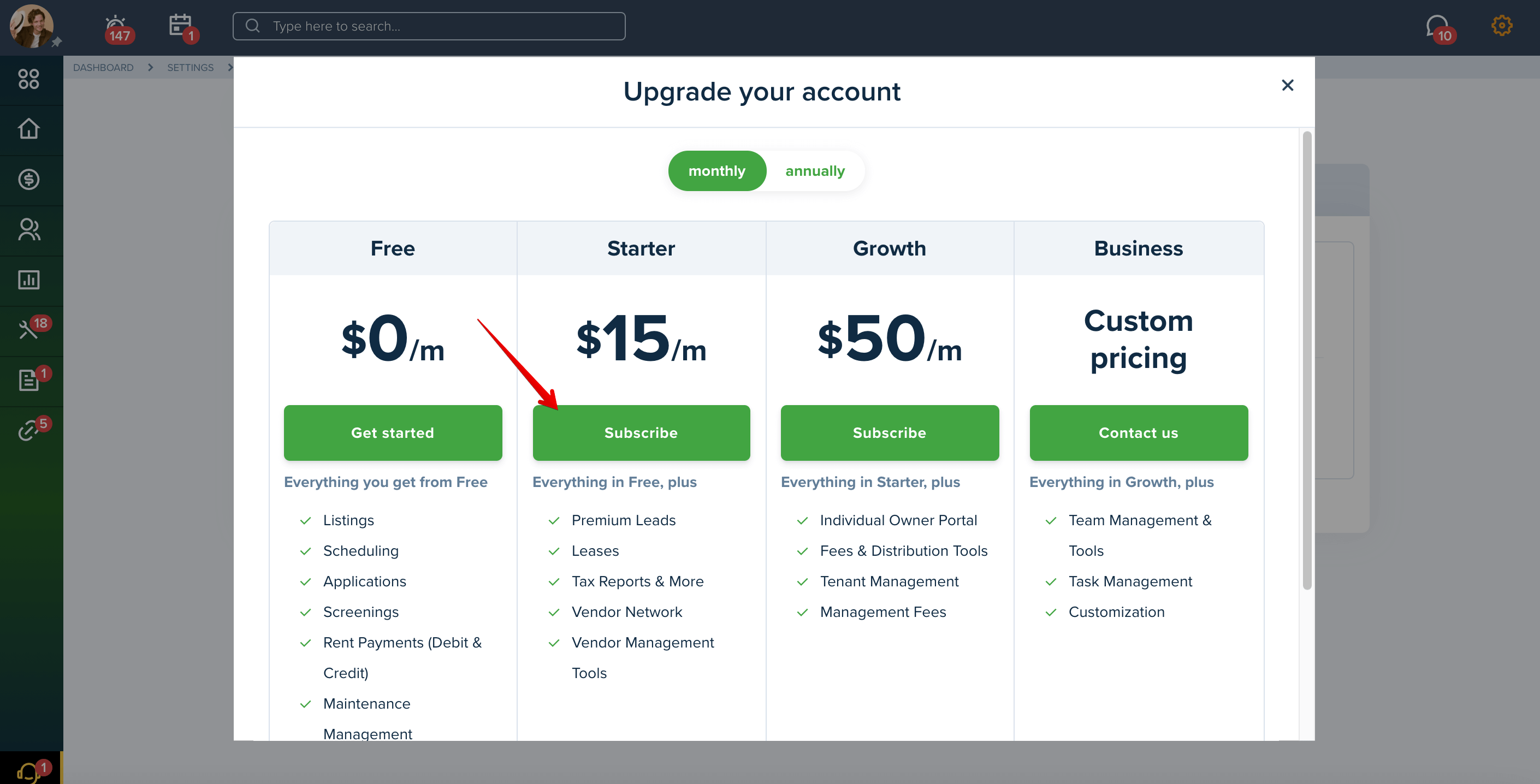Screen dimensions: 1540x784
Task: Subscribe to the Starter plan
Action: click(x=641, y=432)
